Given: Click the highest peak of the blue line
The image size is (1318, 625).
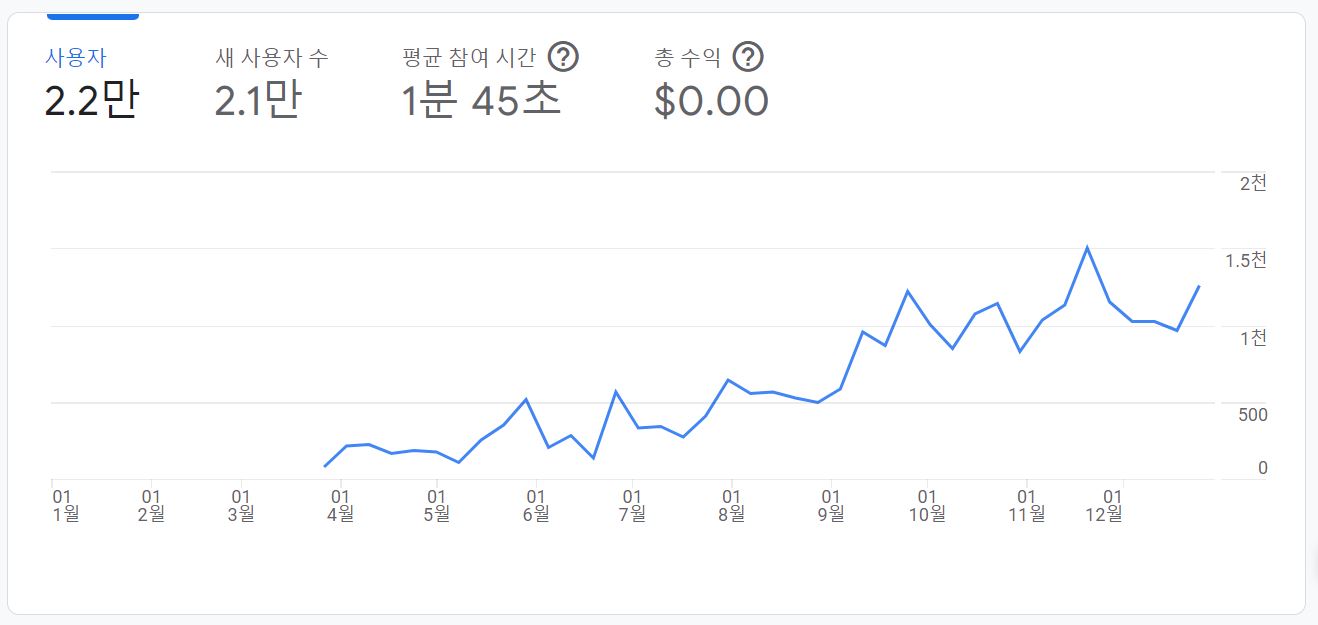Looking at the screenshot, I should point(1087,247).
